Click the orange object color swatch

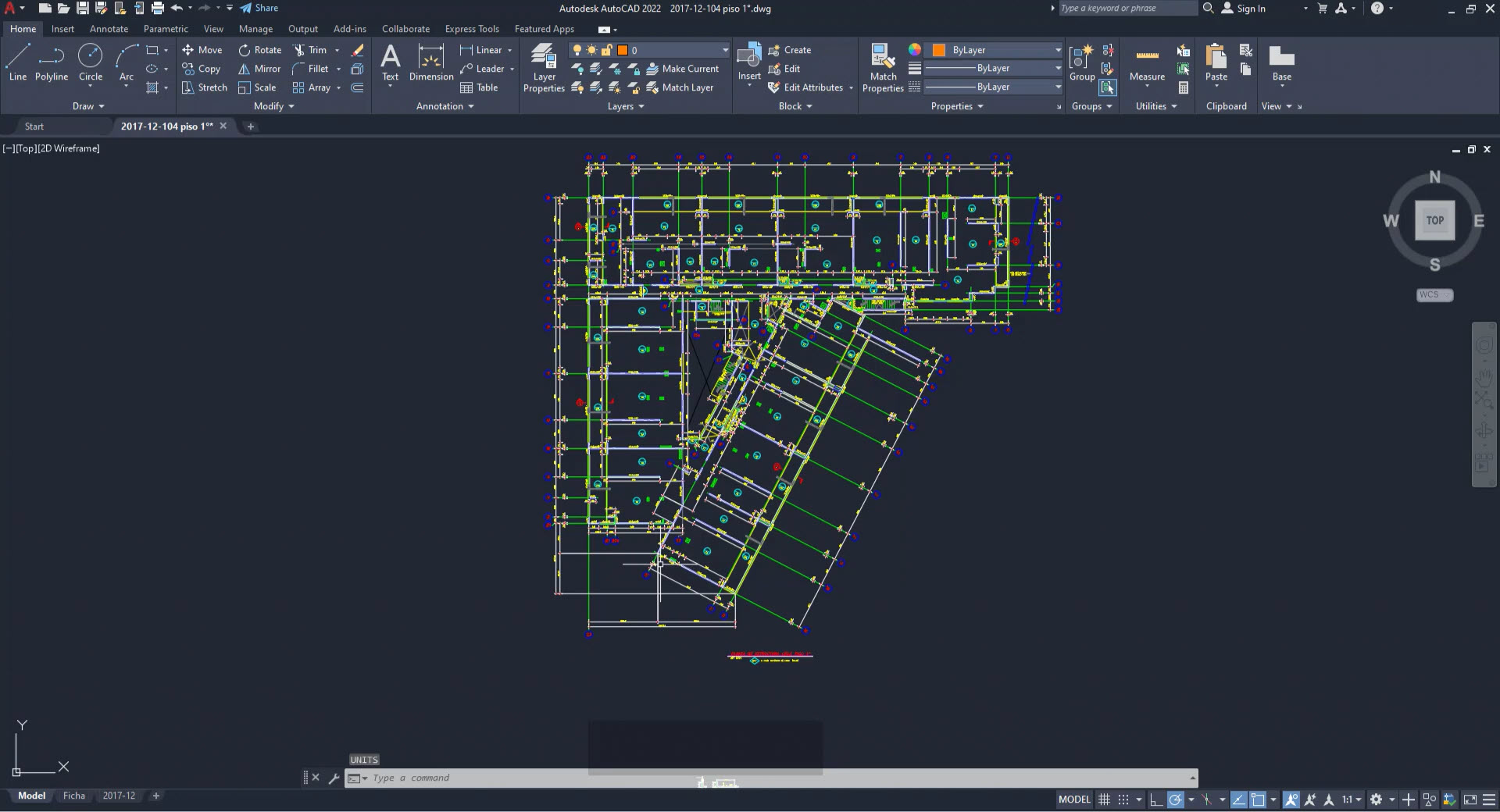point(939,50)
